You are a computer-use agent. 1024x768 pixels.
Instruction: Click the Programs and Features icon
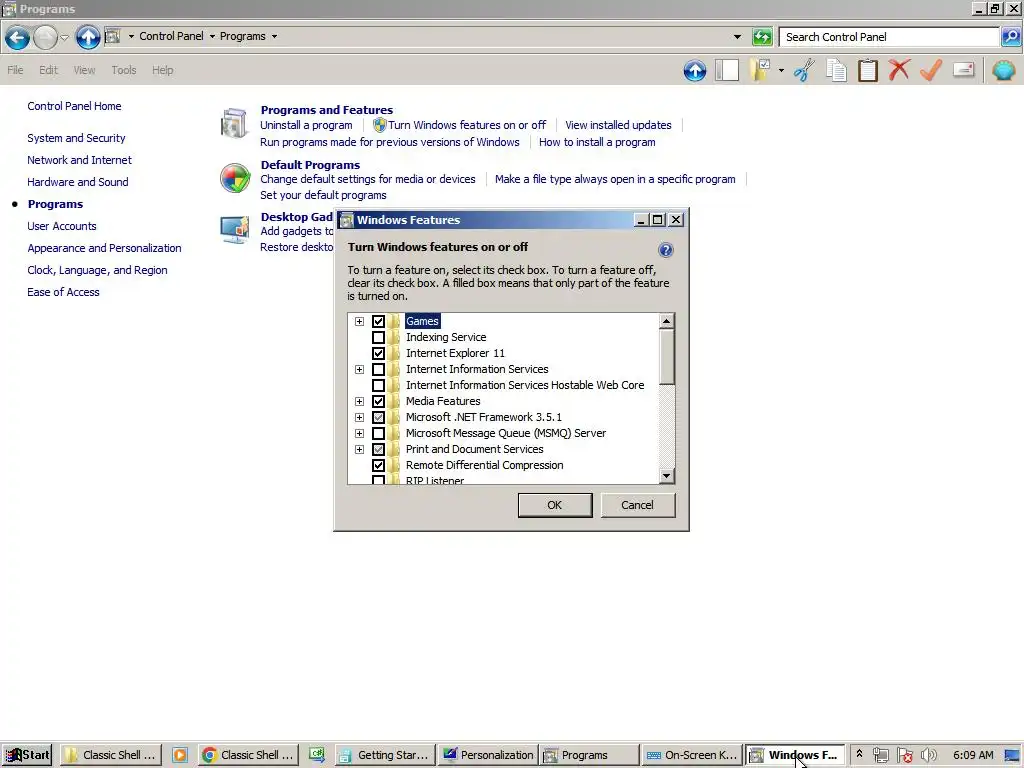click(234, 123)
